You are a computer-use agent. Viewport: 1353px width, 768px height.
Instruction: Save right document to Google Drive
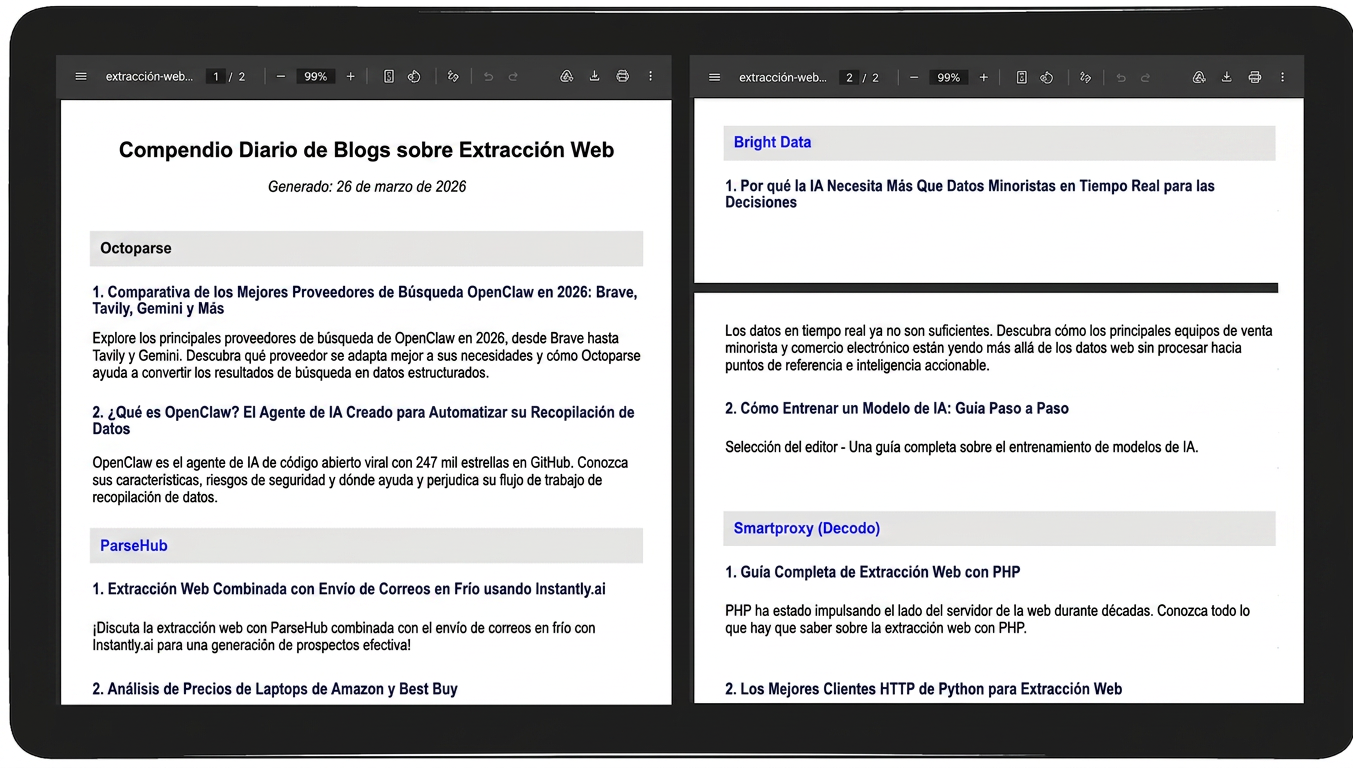click(x=1198, y=77)
